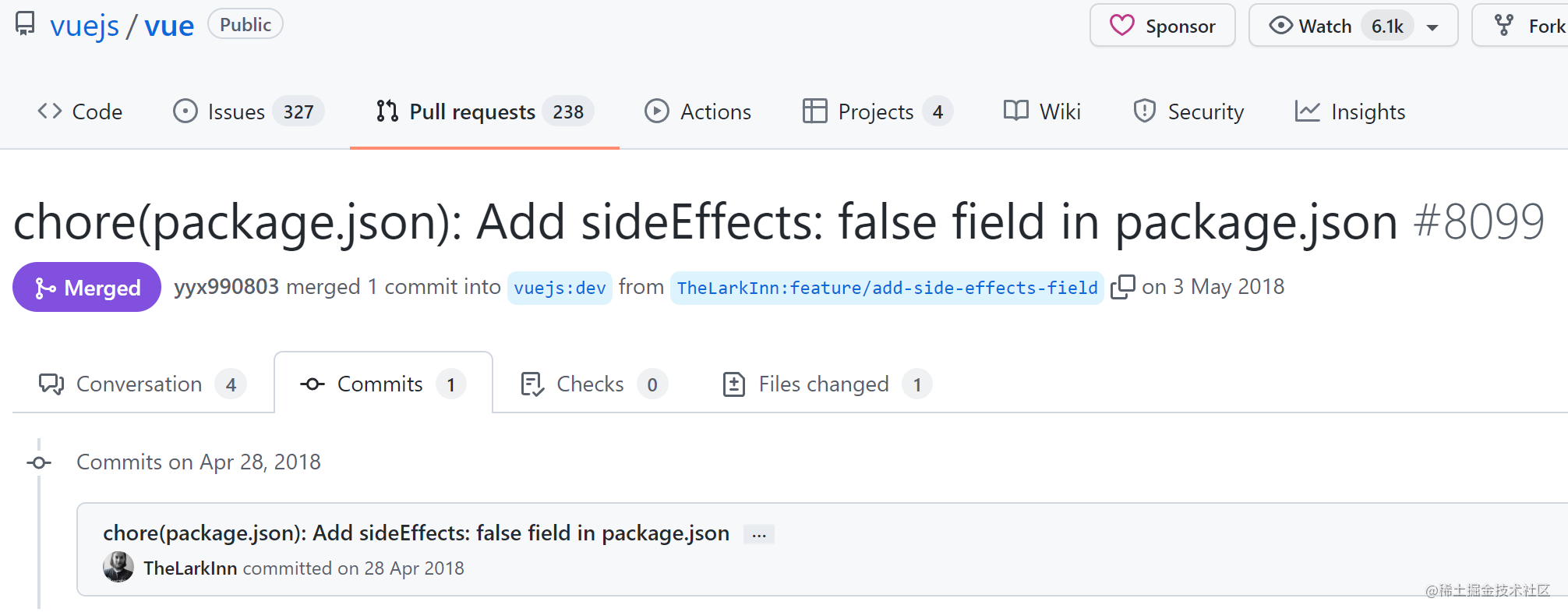Open yyx990803's profile link
Viewport: 1568px width, 616px height.
pos(226,286)
